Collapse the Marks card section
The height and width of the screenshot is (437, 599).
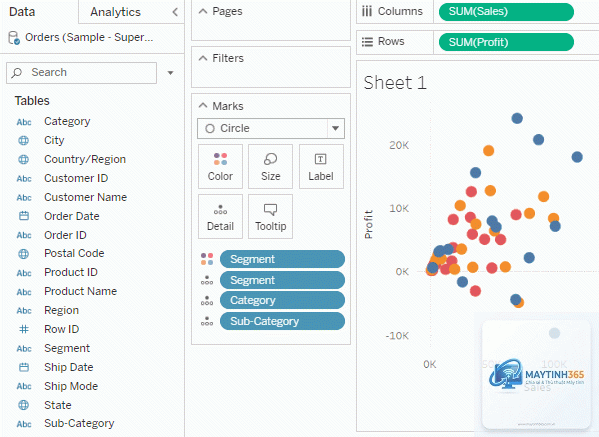click(203, 105)
